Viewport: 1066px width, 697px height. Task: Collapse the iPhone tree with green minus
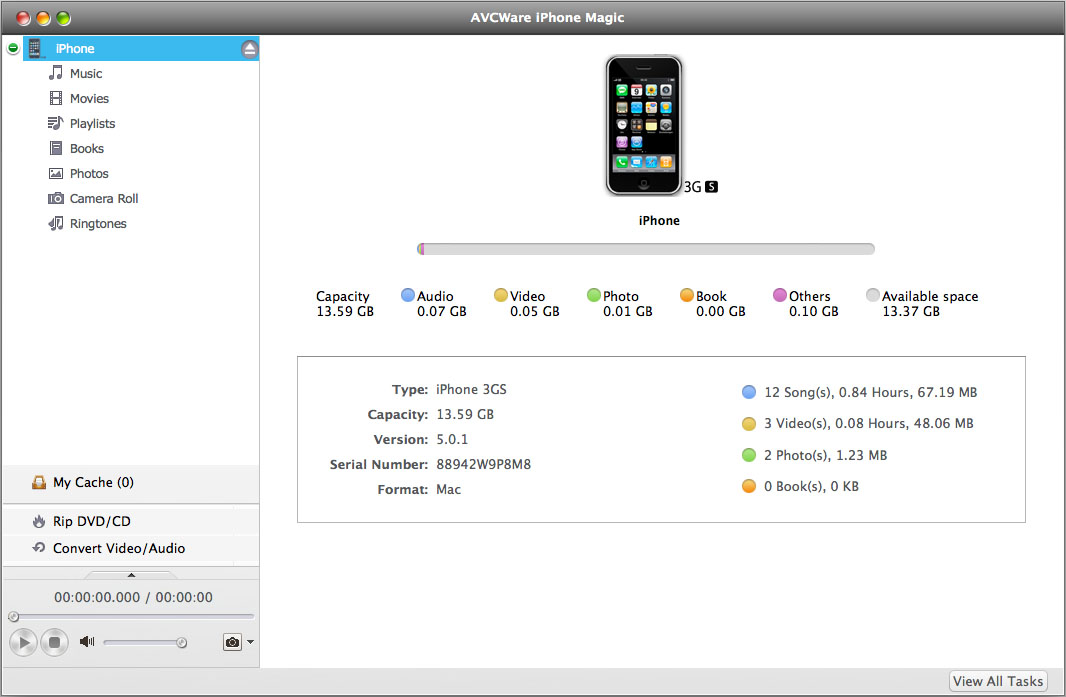click(12, 48)
